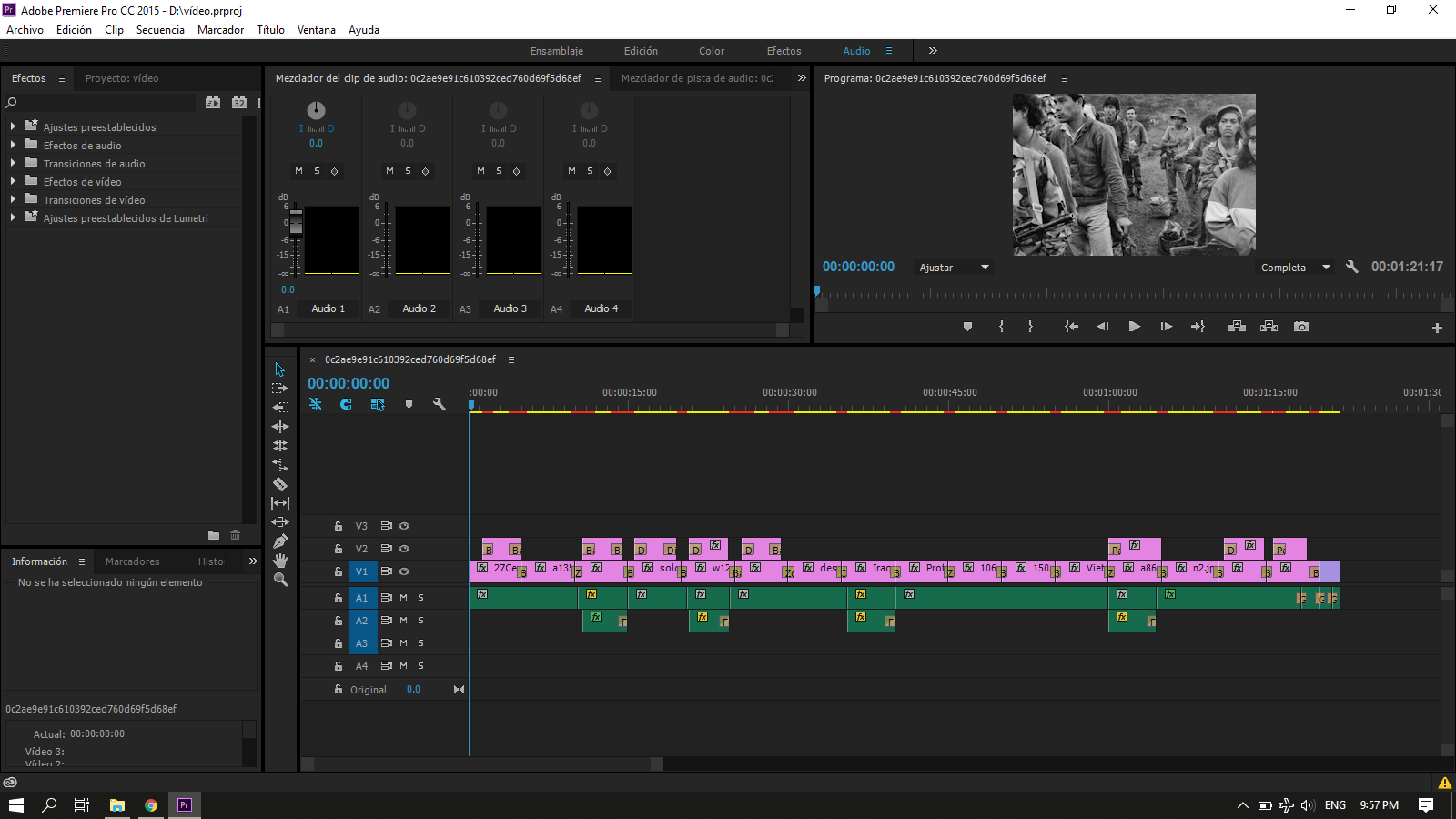1456x819 pixels.
Task: Select the Selection arrow tool
Action: pyautogui.click(x=280, y=369)
